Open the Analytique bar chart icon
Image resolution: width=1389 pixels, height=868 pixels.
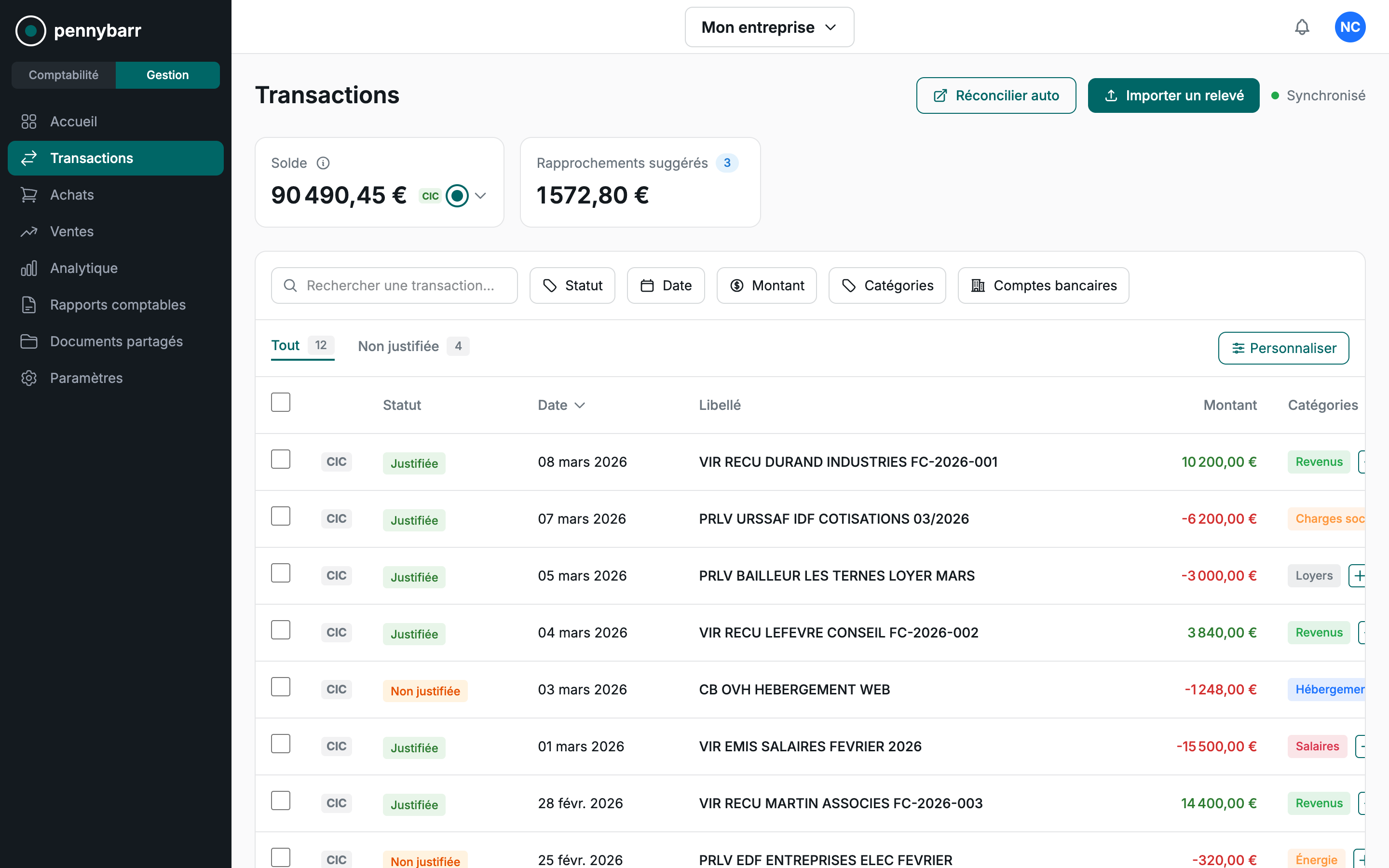pyautogui.click(x=29, y=268)
